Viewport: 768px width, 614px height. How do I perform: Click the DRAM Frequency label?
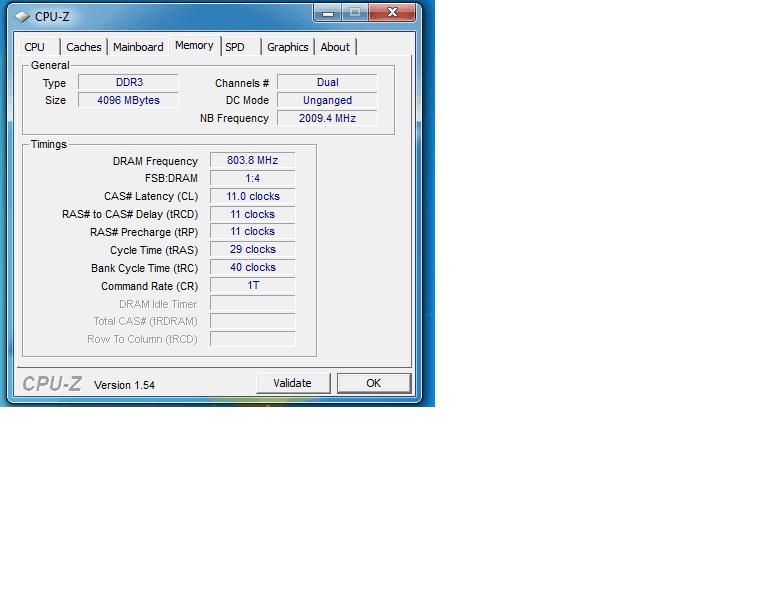155,161
